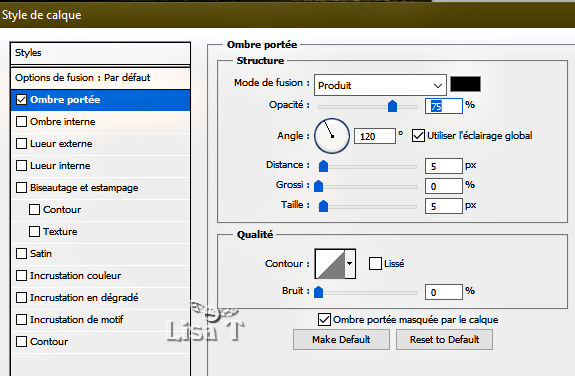The height and width of the screenshot is (376, 575).
Task: Tick the Biseautage et estampage checkbox
Action: tap(22, 188)
